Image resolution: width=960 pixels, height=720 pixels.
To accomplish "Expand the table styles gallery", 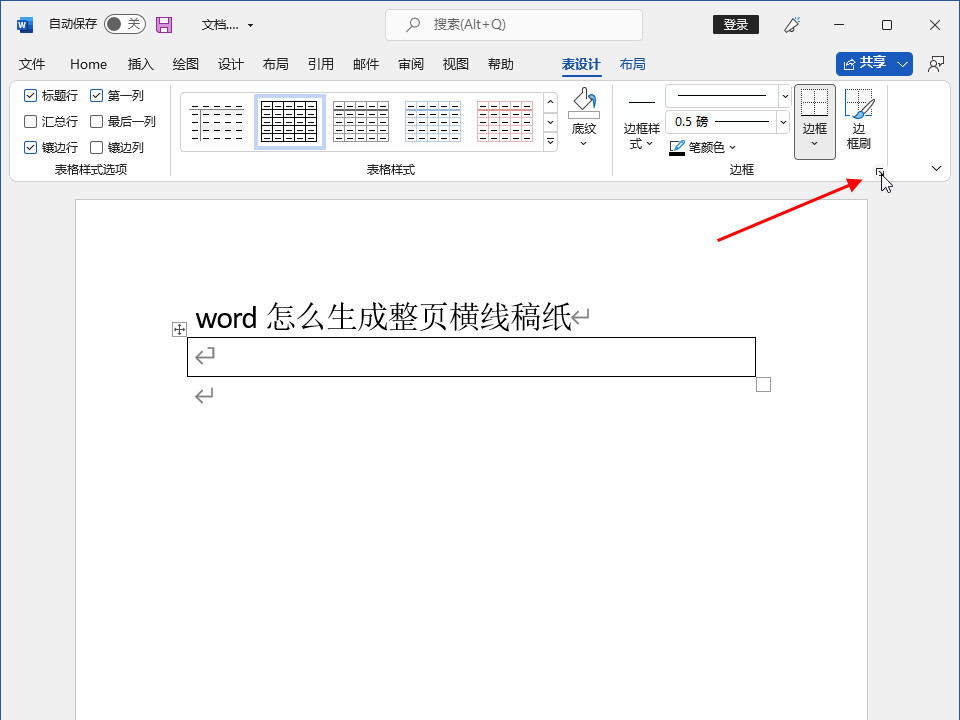I will [x=550, y=142].
